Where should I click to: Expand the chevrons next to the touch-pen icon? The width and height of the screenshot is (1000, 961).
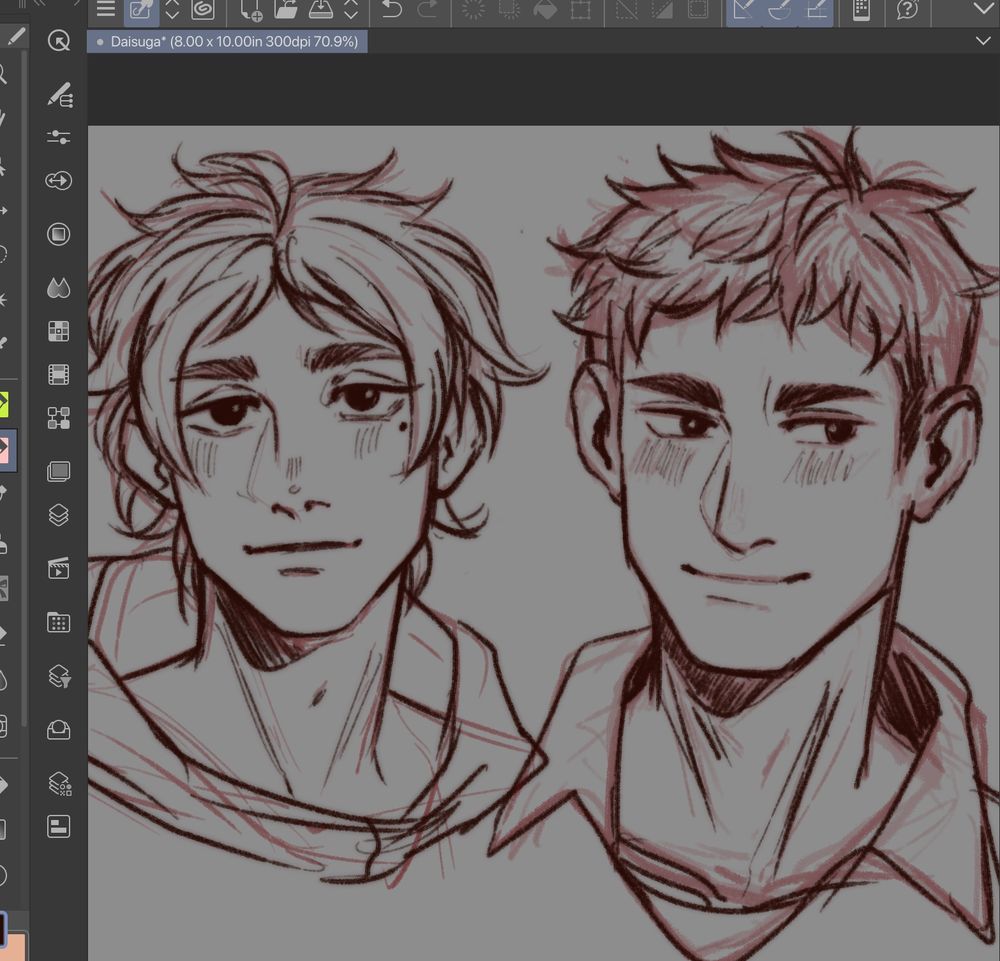click(x=172, y=10)
